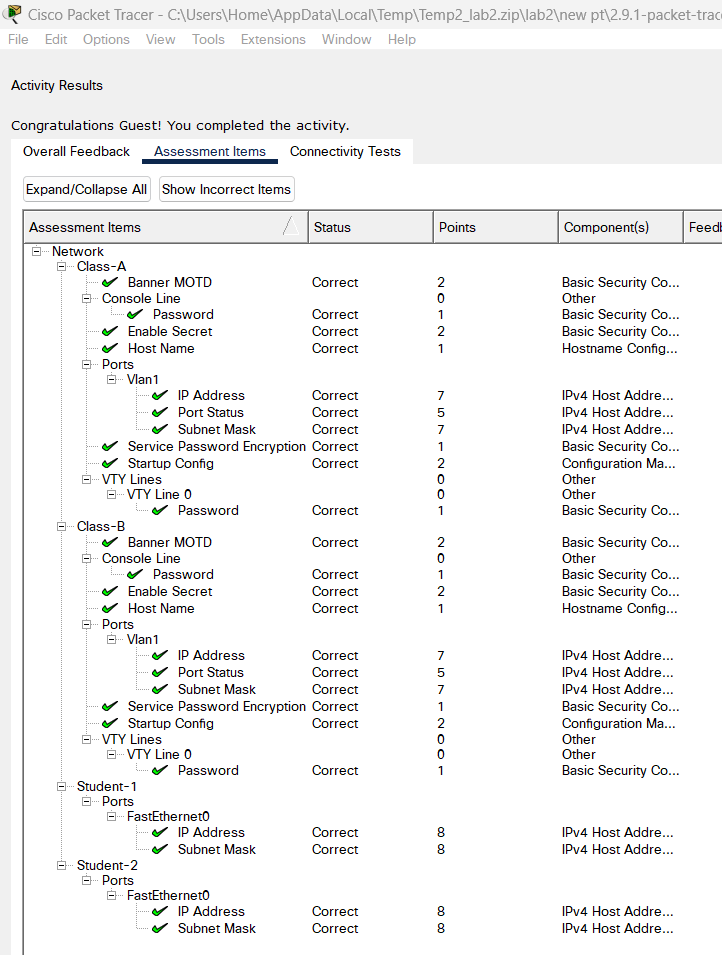Open the Window menu
The image size is (722, 955).
347,40
